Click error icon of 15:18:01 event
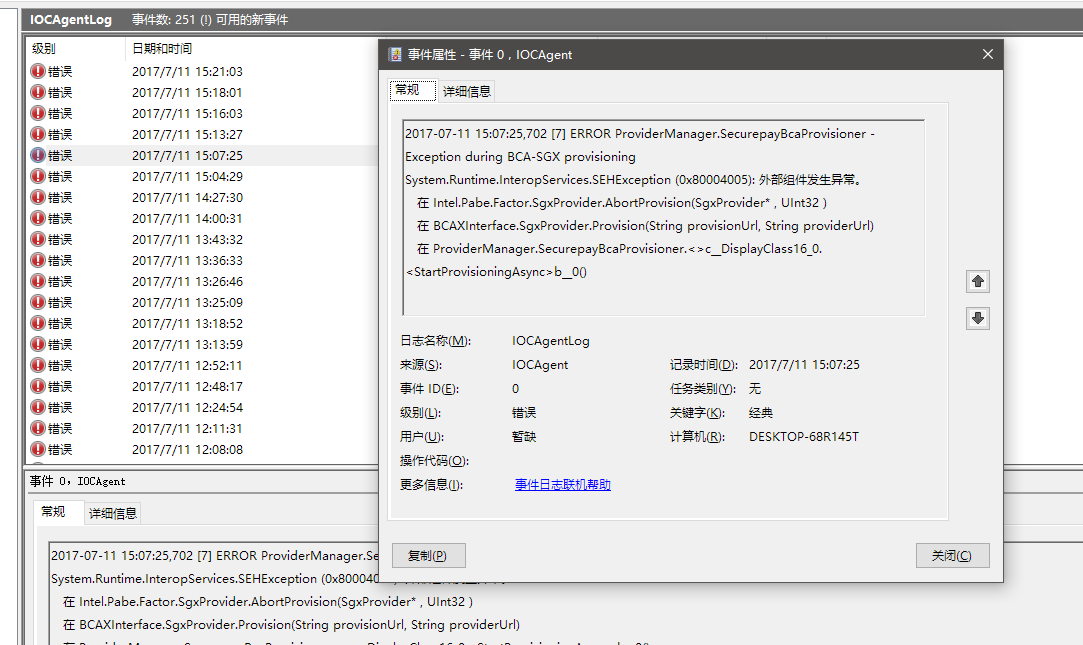The width and height of the screenshot is (1083, 645). 38,92
